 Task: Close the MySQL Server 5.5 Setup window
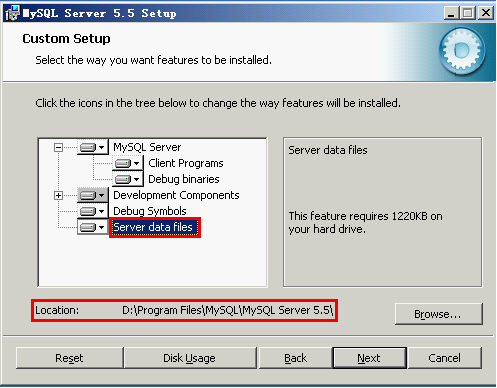pos(486,13)
